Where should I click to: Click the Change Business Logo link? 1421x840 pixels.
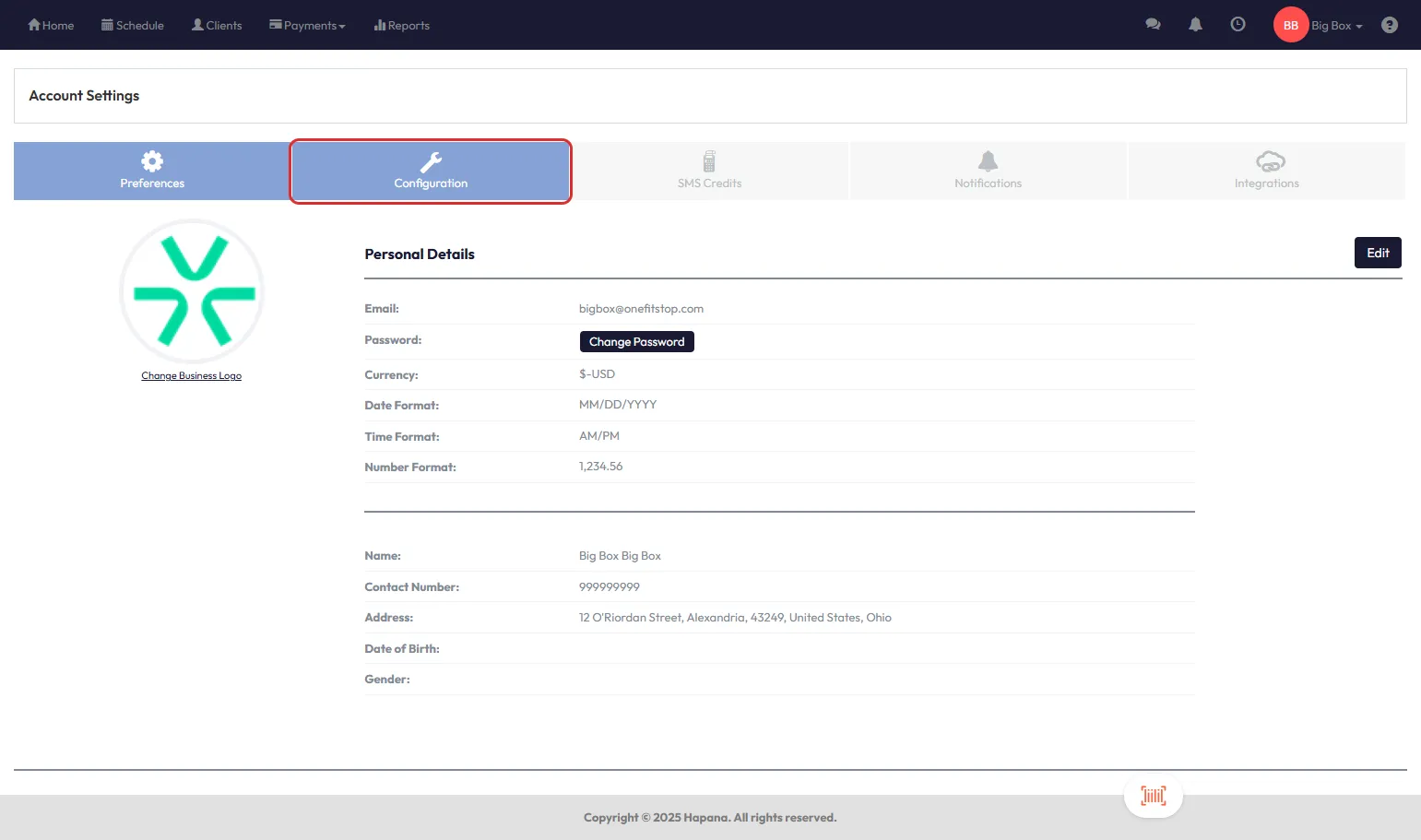tap(191, 376)
